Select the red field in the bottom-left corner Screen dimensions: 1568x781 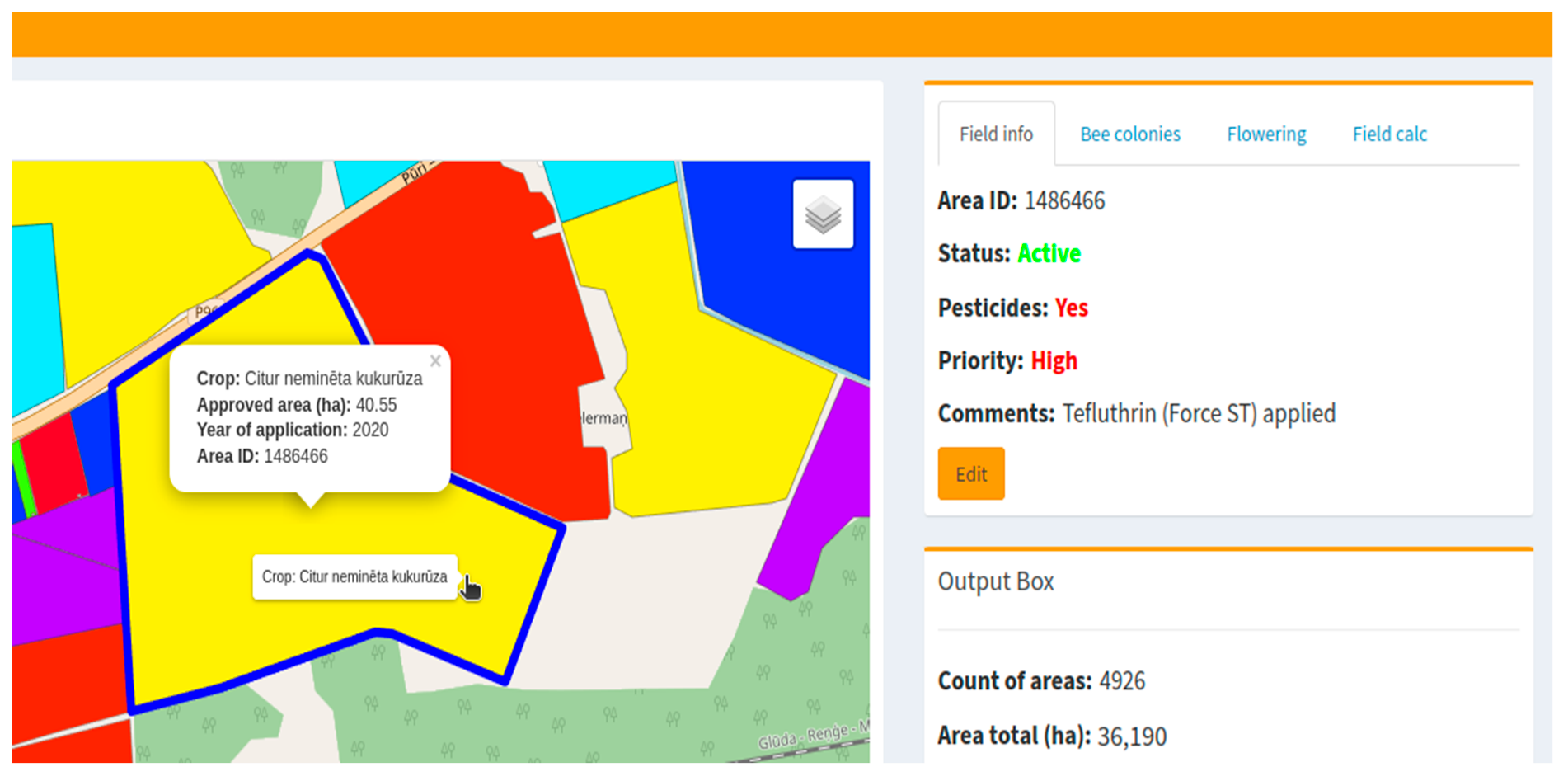(x=66, y=685)
